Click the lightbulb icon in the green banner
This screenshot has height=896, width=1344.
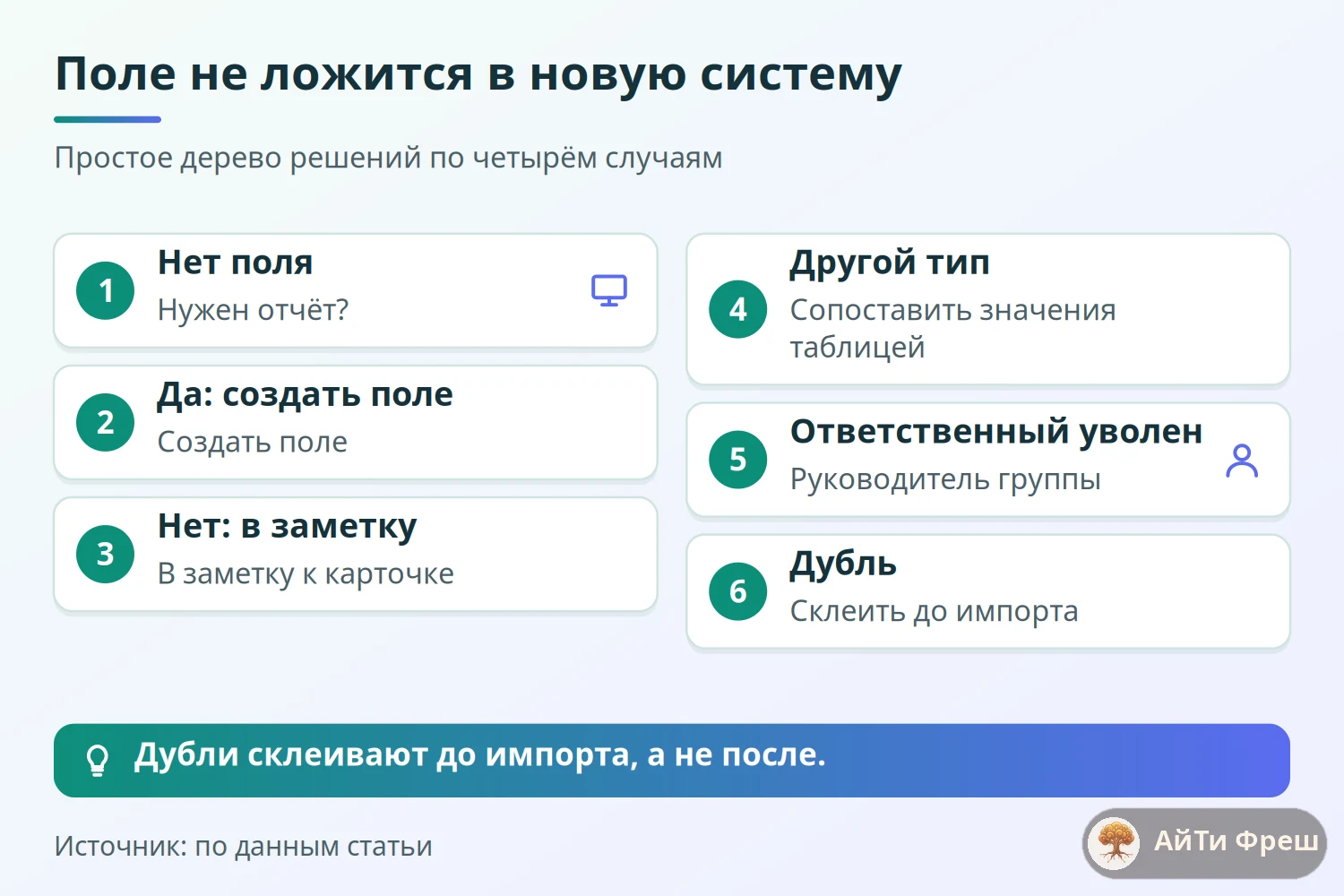[97, 761]
